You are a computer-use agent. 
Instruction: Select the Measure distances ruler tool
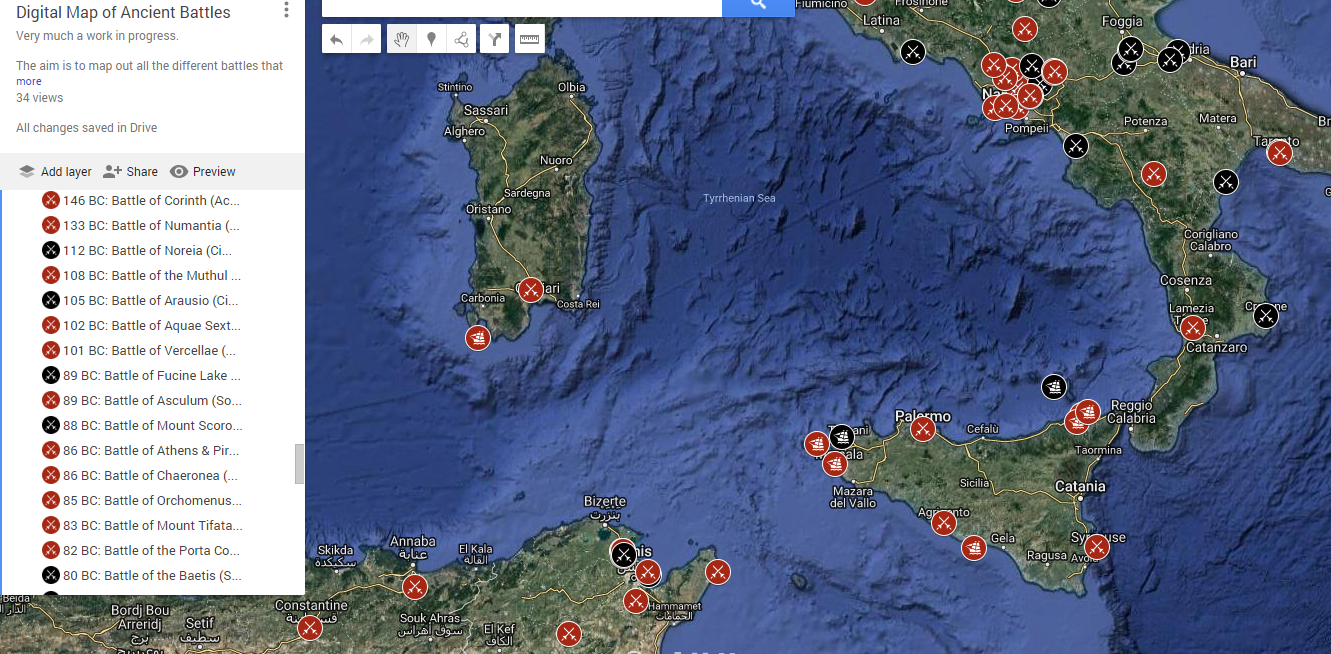tap(529, 39)
